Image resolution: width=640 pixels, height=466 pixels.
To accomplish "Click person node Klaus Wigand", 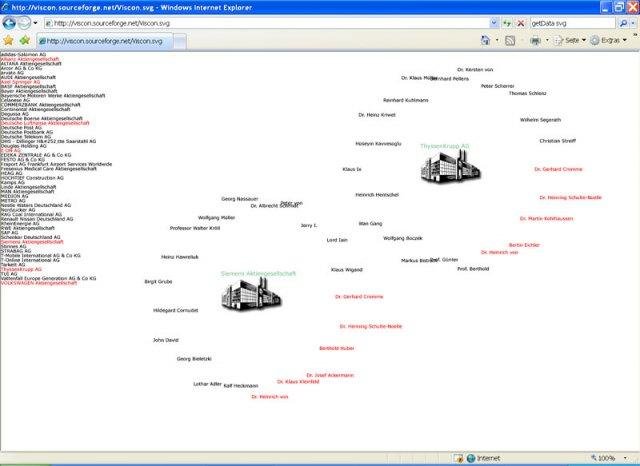I will click(347, 270).
